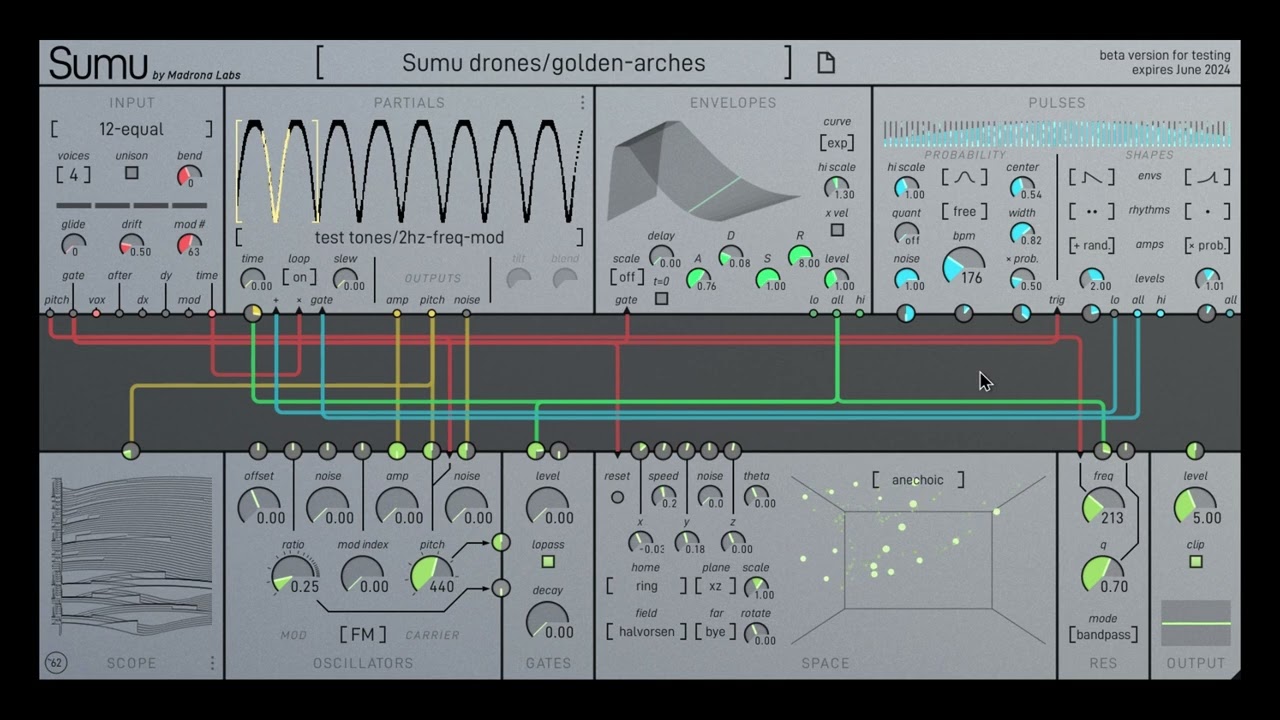1280x720 pixels.
Task: Open the 12-equal tuning selector
Action: (133, 129)
